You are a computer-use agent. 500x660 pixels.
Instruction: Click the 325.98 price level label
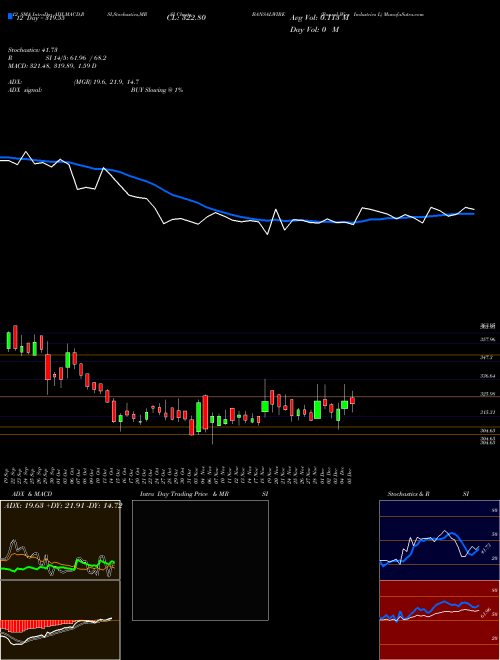[487, 394]
